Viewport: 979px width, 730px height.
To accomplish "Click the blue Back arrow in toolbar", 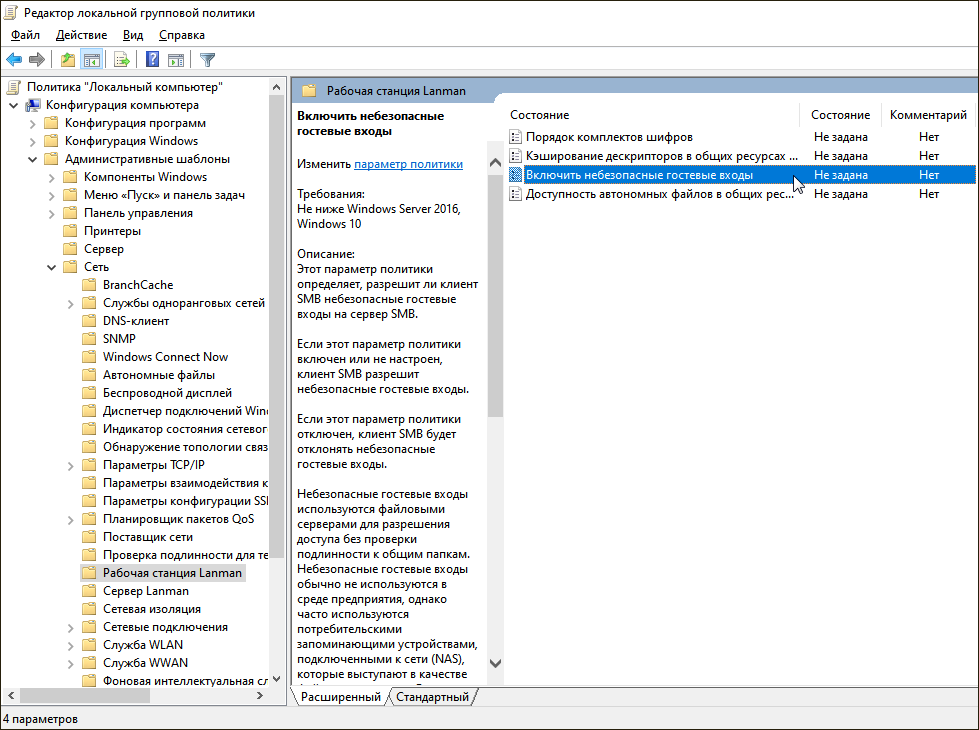I will (14, 59).
